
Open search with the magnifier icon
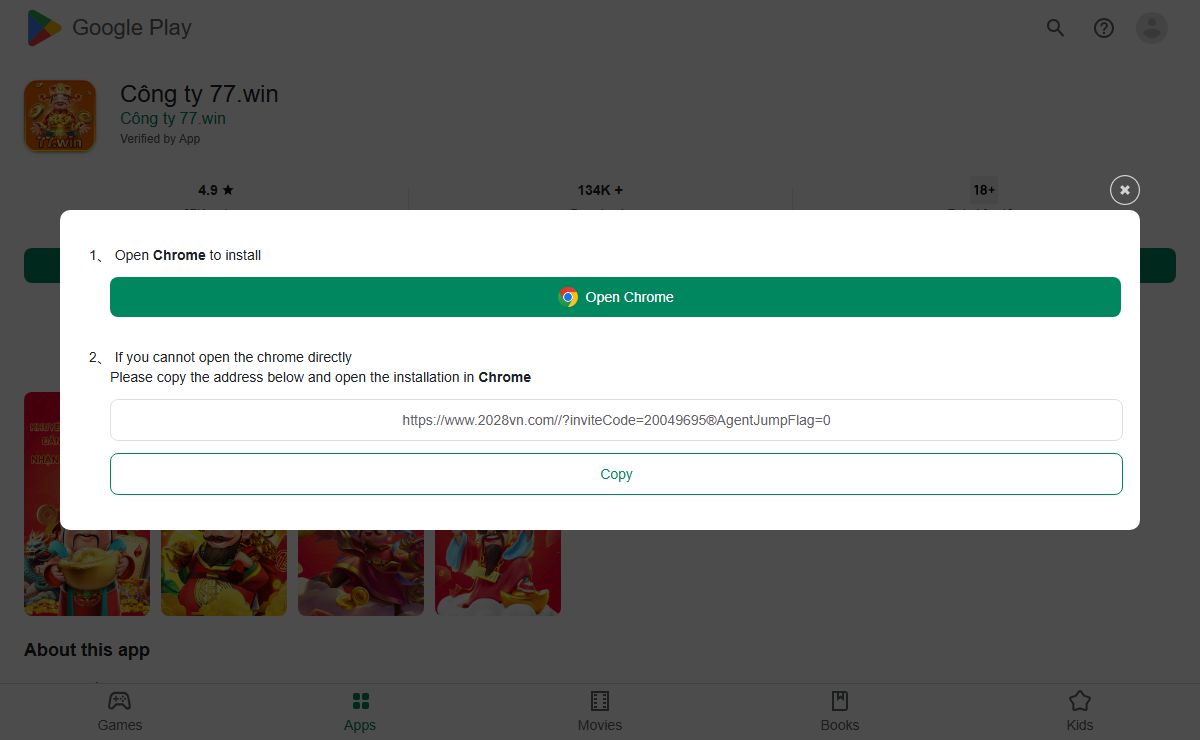[x=1055, y=28]
